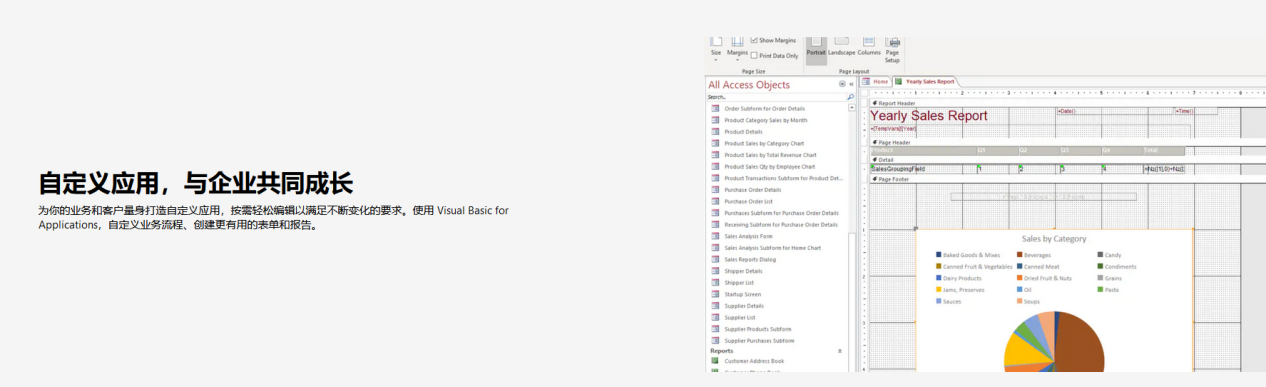Image resolution: width=1266 pixels, height=387 pixels.
Task: Click the Baked Goods & Mixes legend swatch
Action: (939, 255)
